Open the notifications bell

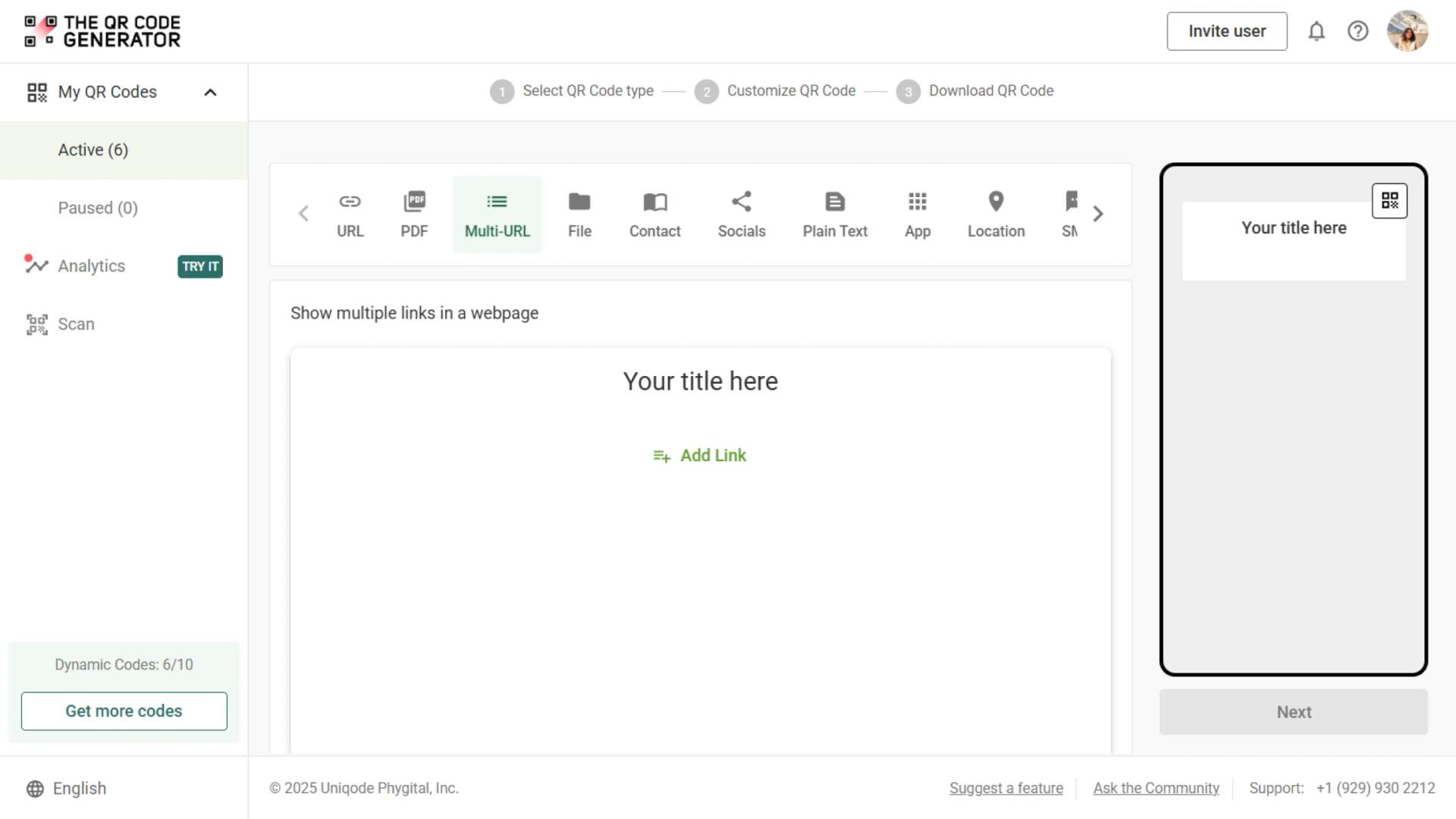1316,31
